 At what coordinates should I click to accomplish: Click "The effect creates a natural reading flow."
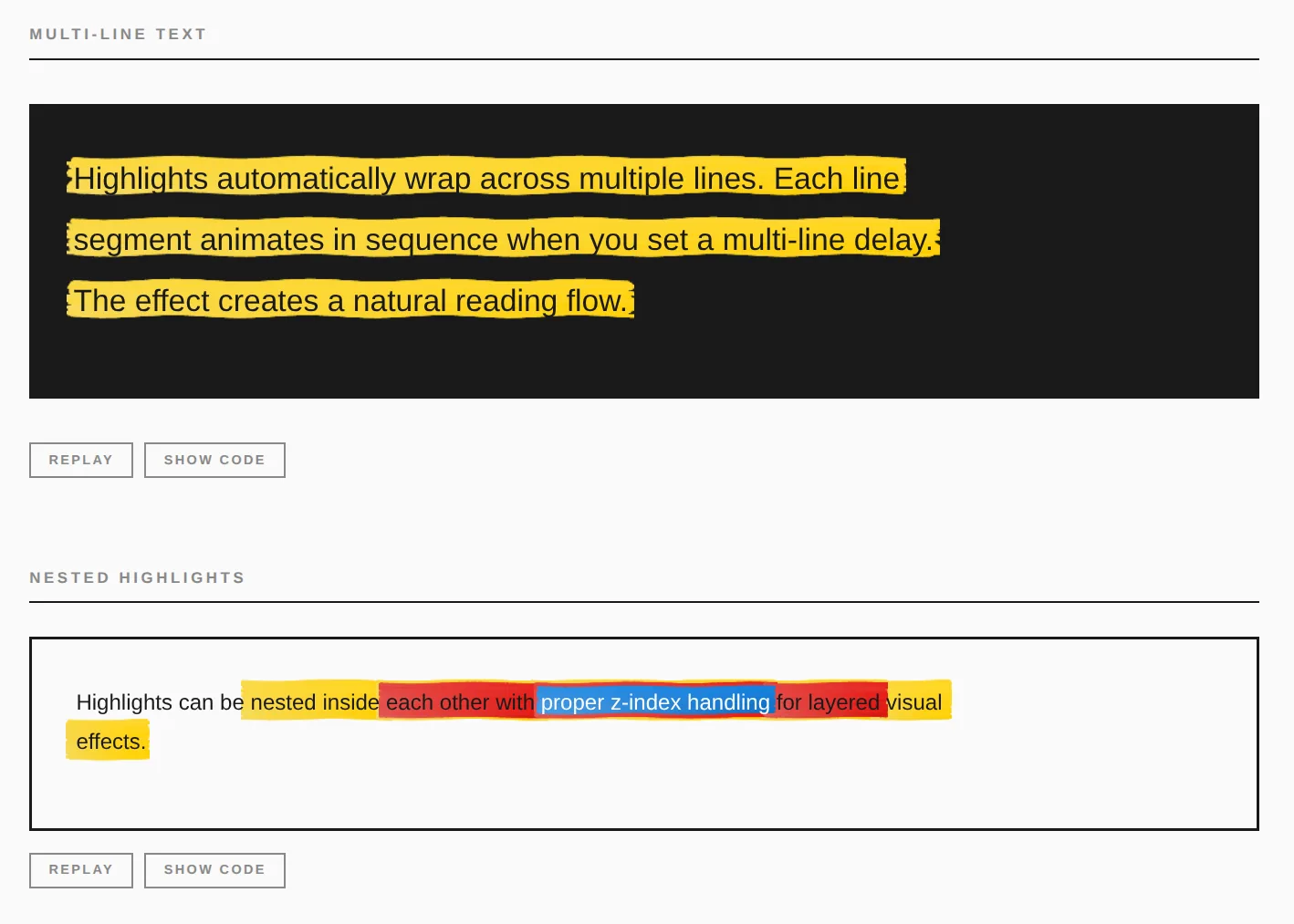coord(350,301)
